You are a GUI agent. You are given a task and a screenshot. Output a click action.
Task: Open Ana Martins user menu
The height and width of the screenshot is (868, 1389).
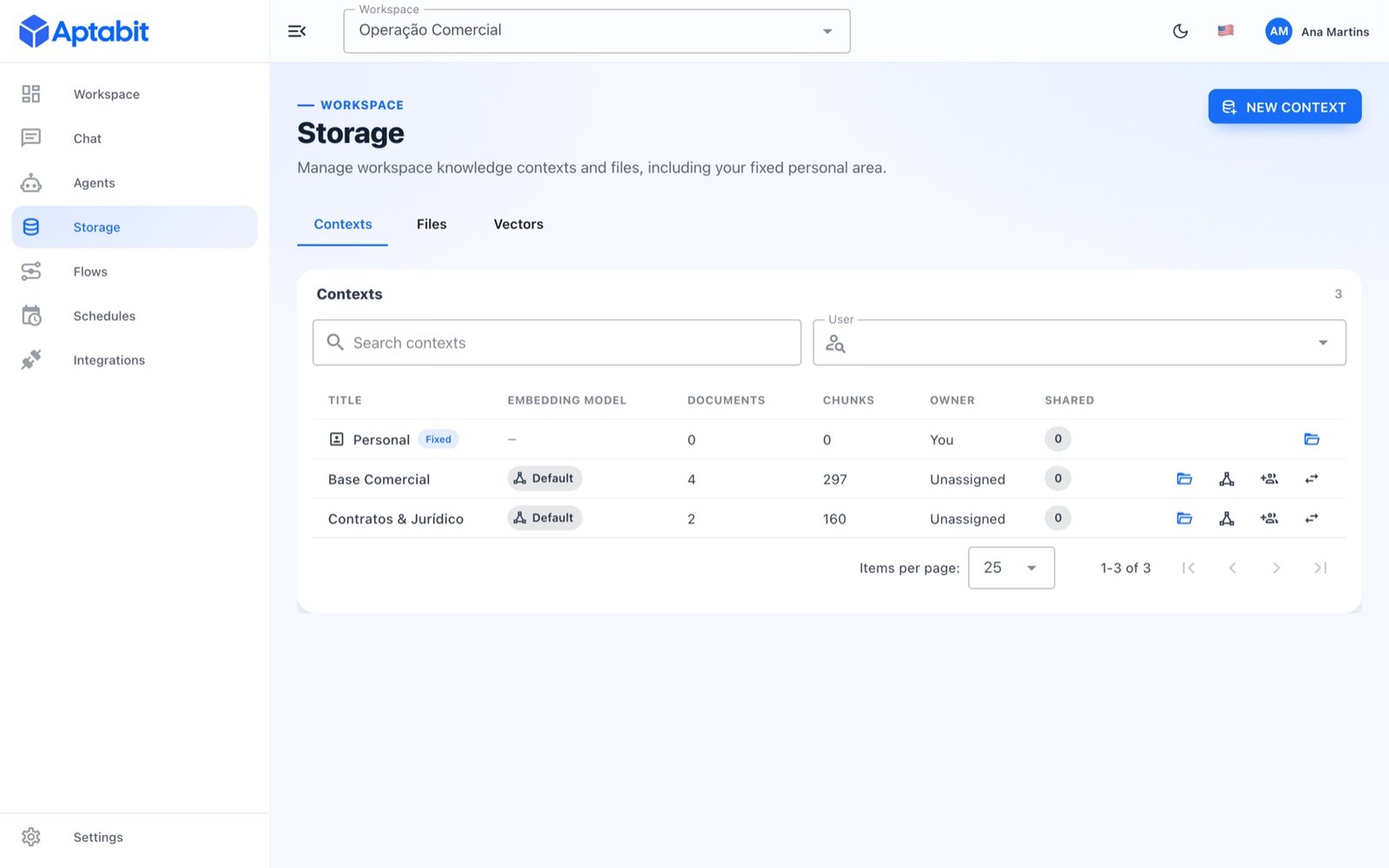coord(1317,31)
